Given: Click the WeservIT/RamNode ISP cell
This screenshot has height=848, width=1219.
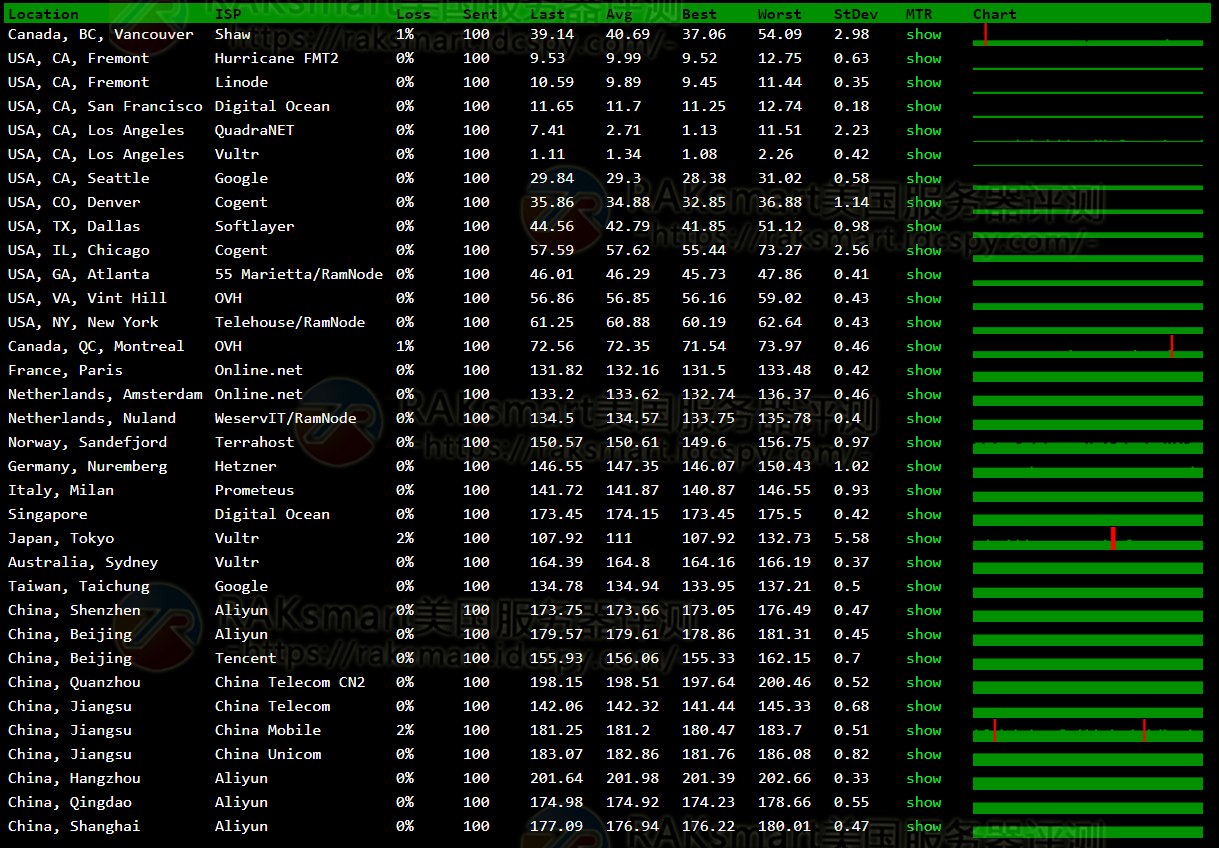Looking at the screenshot, I should [x=286, y=418].
